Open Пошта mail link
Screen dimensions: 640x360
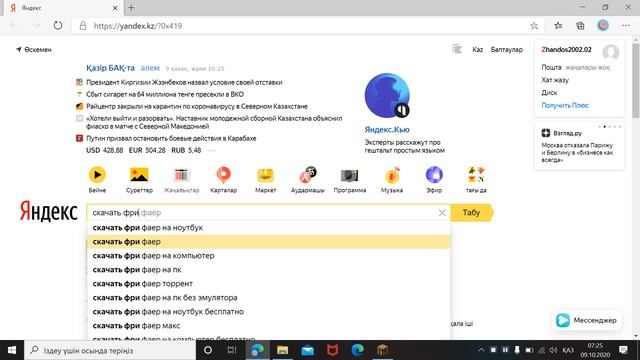(x=551, y=67)
